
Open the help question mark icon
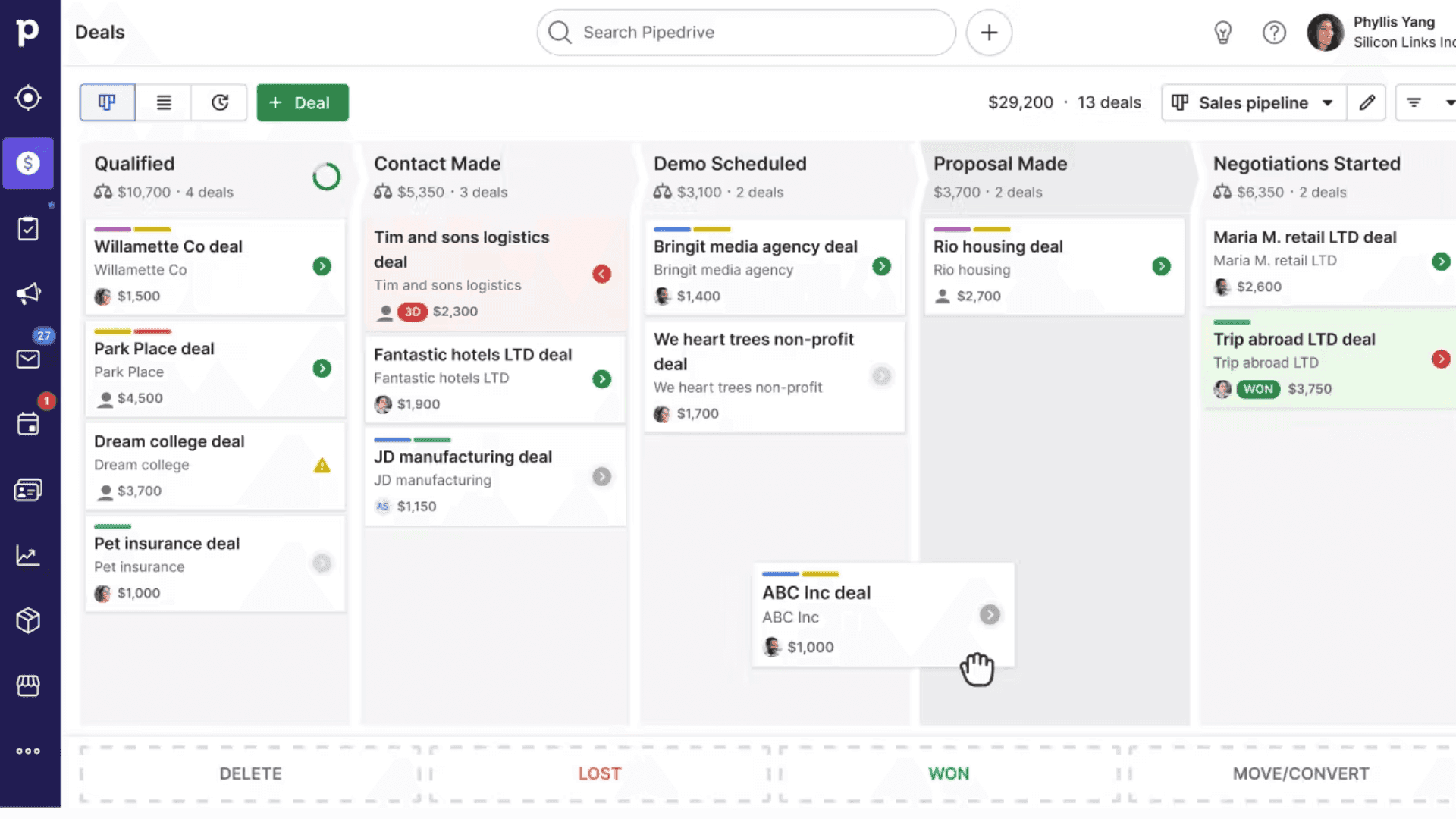(x=1274, y=33)
